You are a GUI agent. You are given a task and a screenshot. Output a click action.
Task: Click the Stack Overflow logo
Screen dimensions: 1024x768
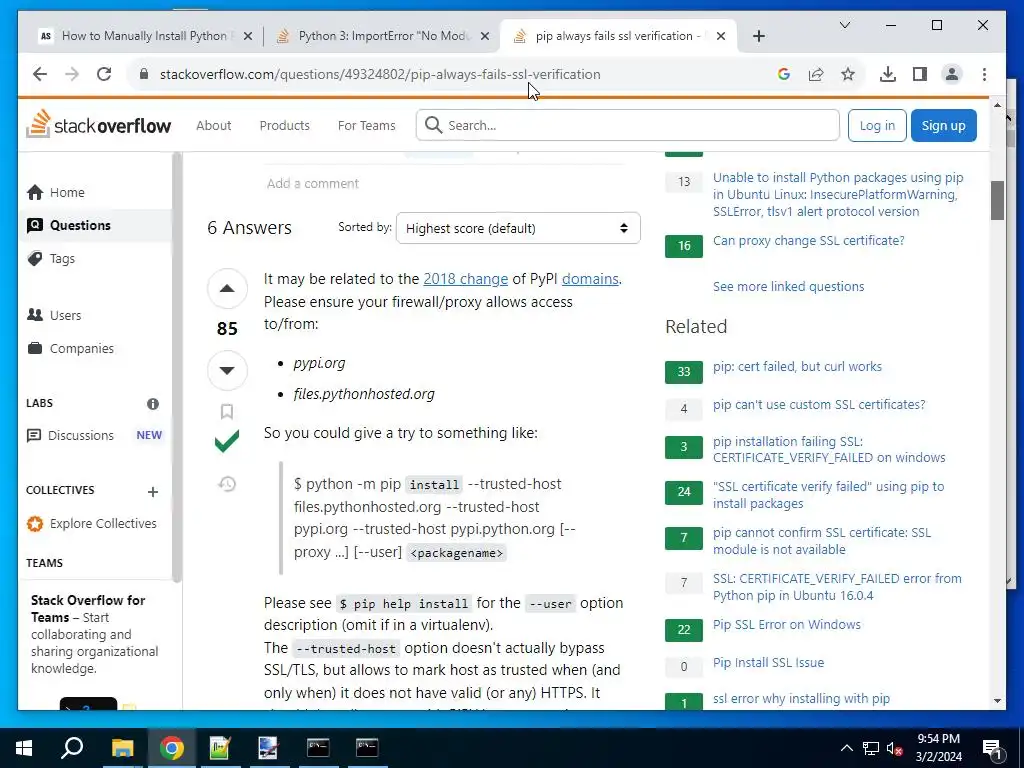(99, 125)
